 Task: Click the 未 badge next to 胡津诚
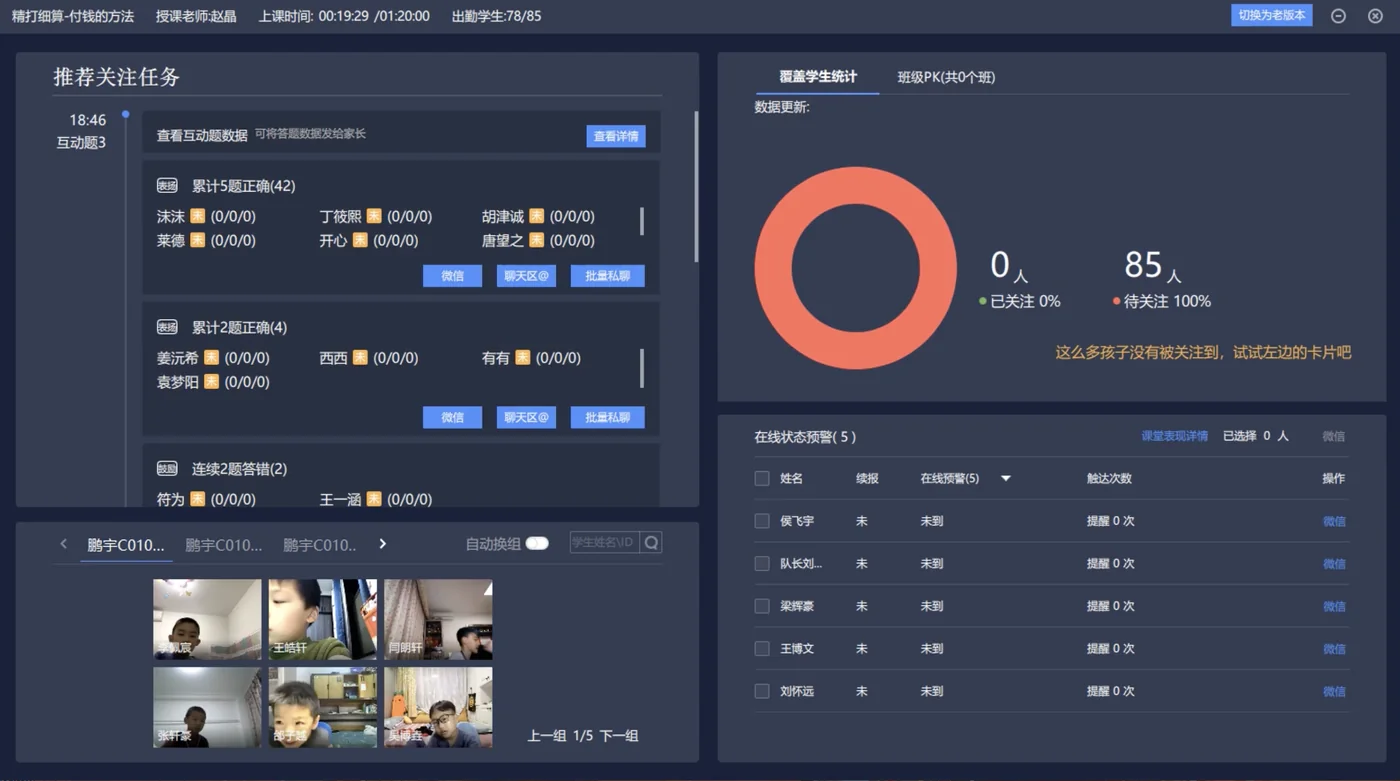[537, 216]
